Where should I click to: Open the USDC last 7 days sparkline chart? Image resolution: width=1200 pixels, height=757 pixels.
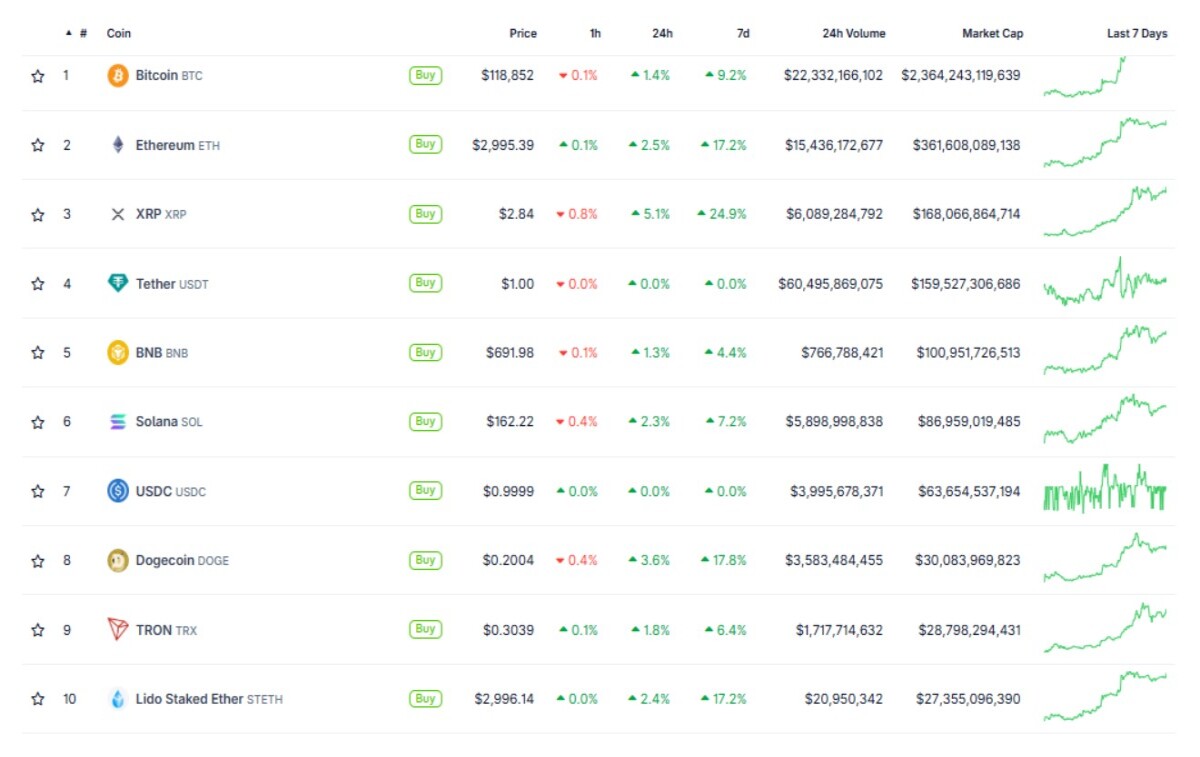pyautogui.click(x=1105, y=490)
